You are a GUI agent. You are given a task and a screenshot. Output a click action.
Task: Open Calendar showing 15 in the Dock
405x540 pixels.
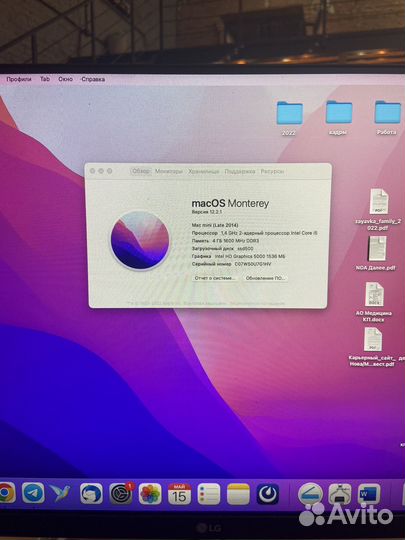coord(179,494)
